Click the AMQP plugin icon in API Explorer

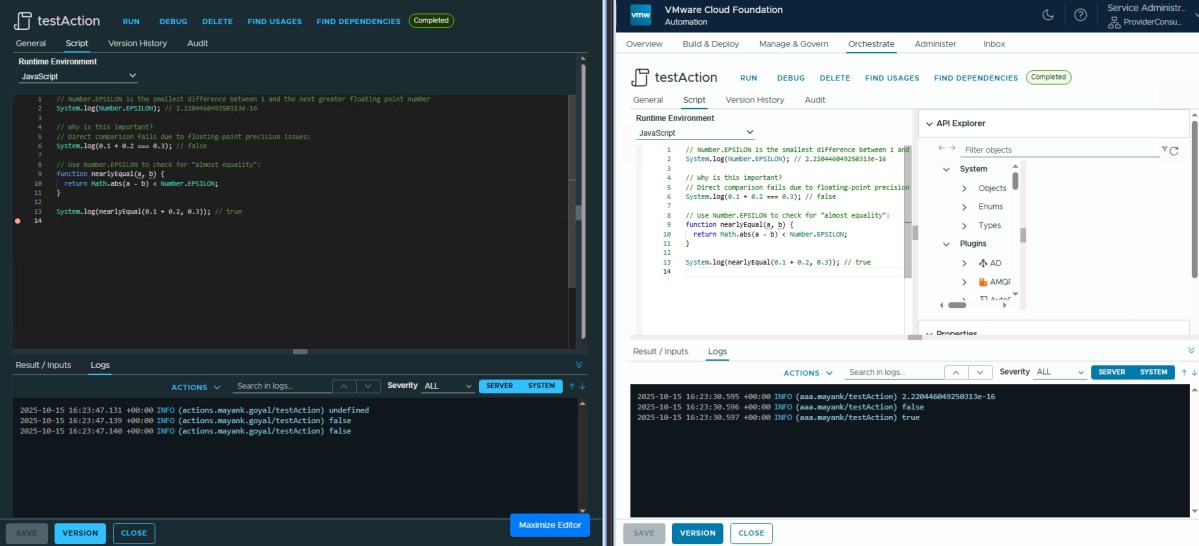click(x=983, y=282)
